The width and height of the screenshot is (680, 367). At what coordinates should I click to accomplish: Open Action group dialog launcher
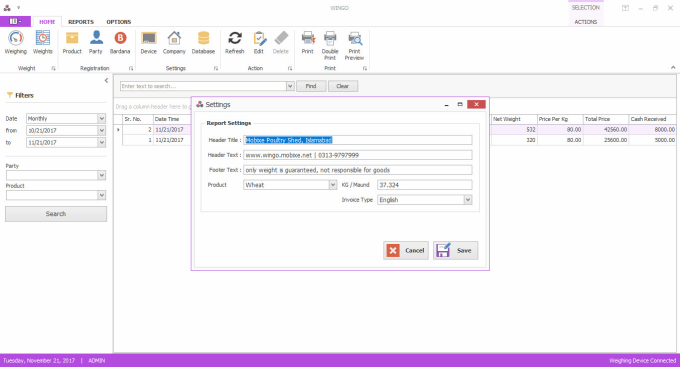click(x=290, y=68)
